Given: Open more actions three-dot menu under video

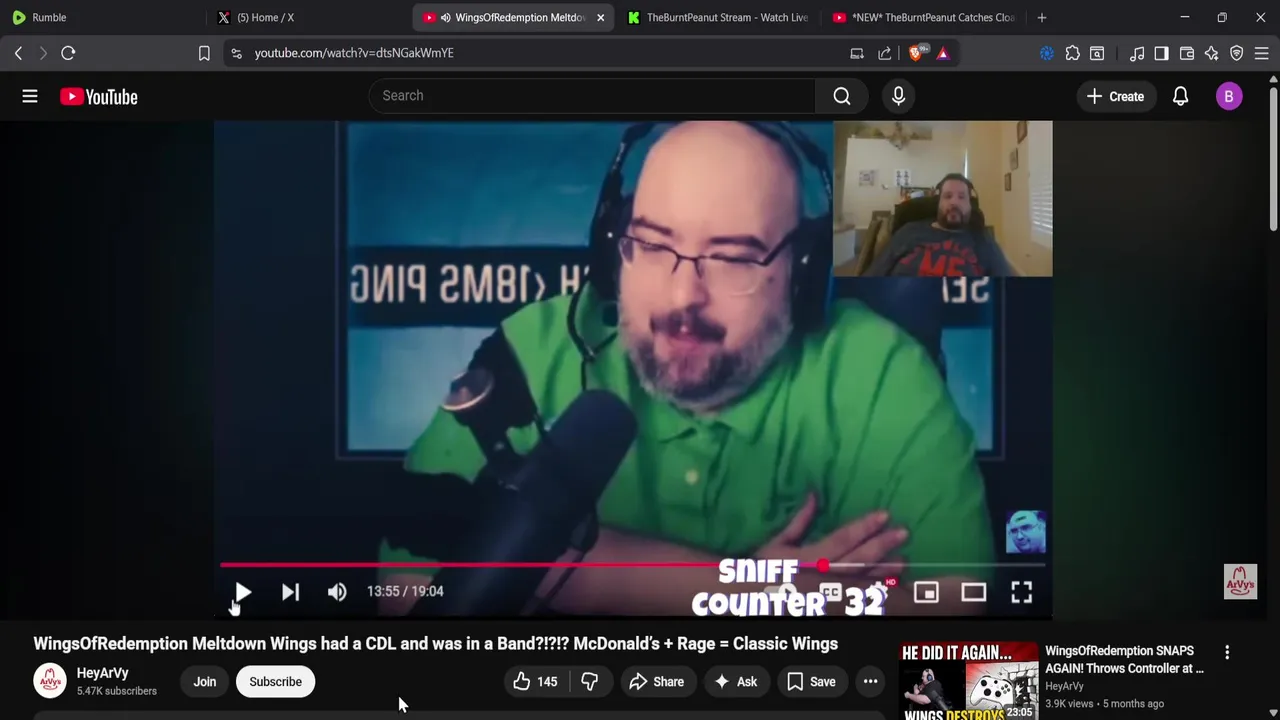Looking at the screenshot, I should tap(871, 682).
